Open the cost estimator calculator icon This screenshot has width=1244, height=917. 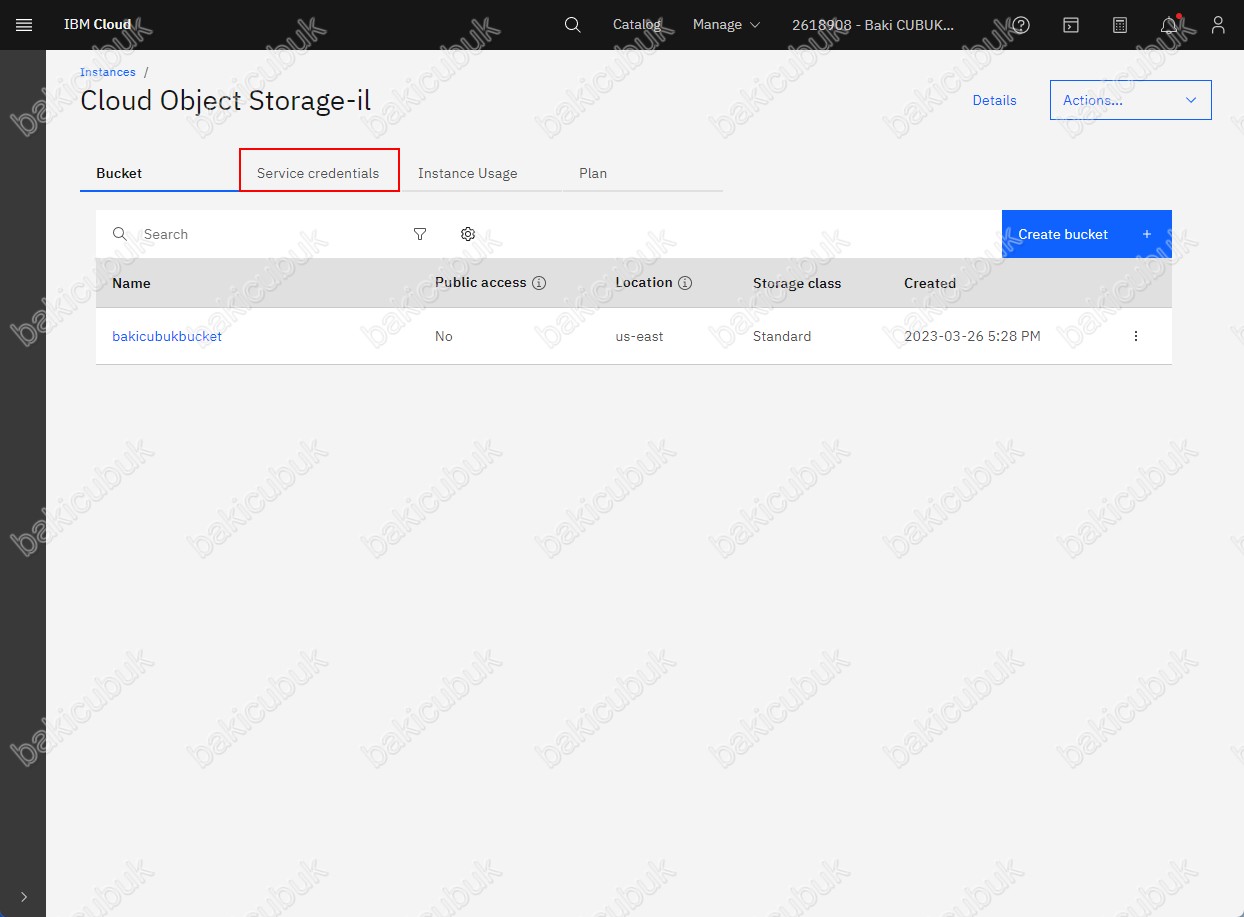pos(1120,25)
